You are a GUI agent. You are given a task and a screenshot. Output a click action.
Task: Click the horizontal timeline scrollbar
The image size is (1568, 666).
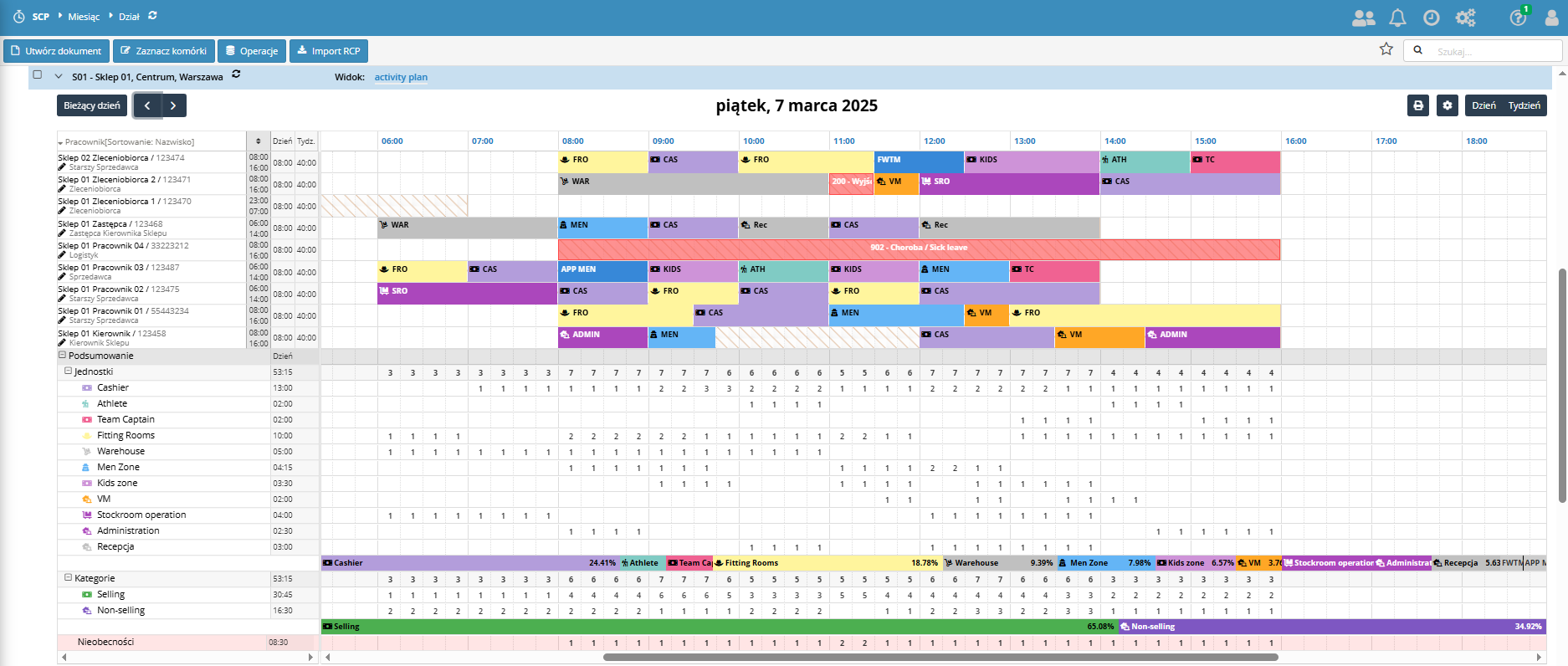pyautogui.click(x=940, y=658)
